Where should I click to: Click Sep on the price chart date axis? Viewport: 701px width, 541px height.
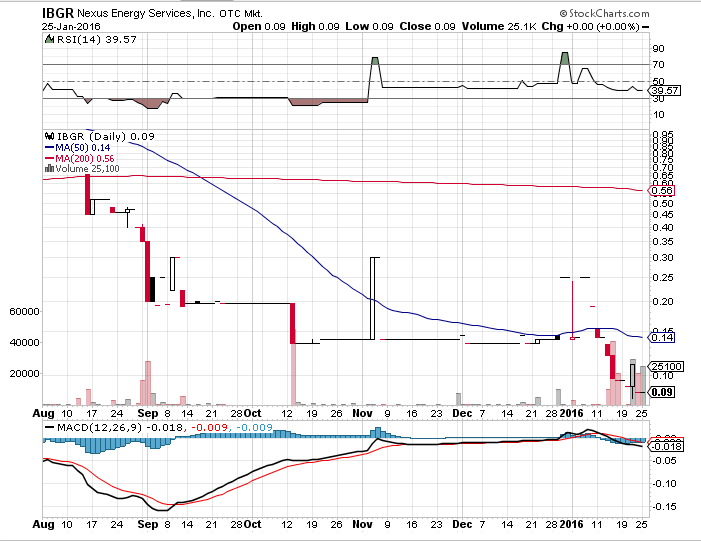click(148, 414)
